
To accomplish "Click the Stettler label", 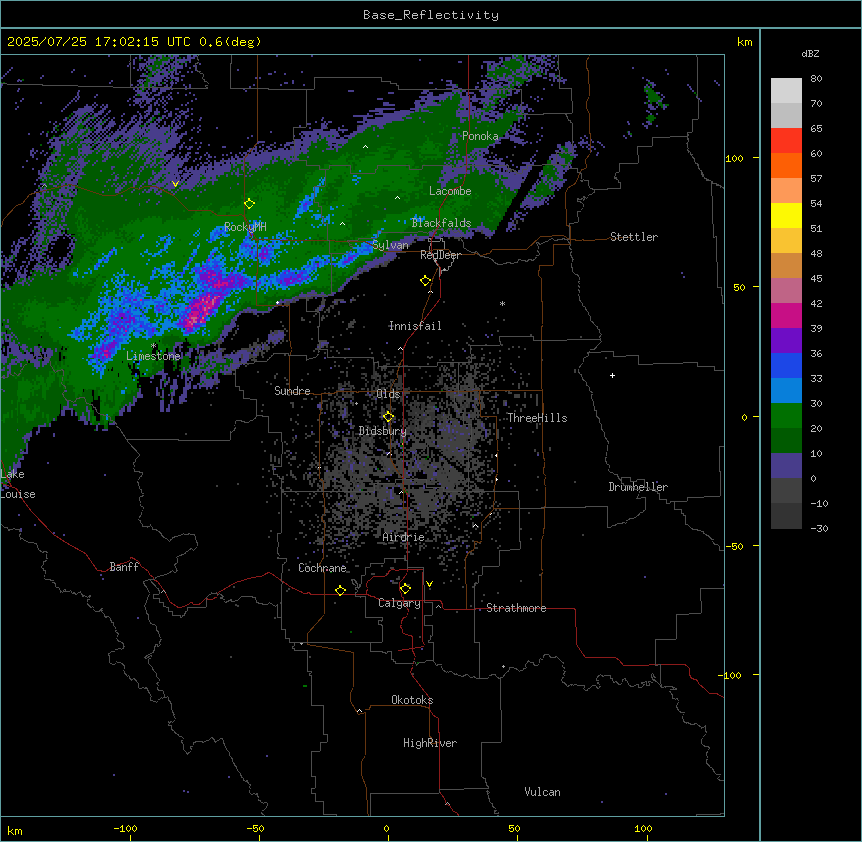I will (634, 237).
